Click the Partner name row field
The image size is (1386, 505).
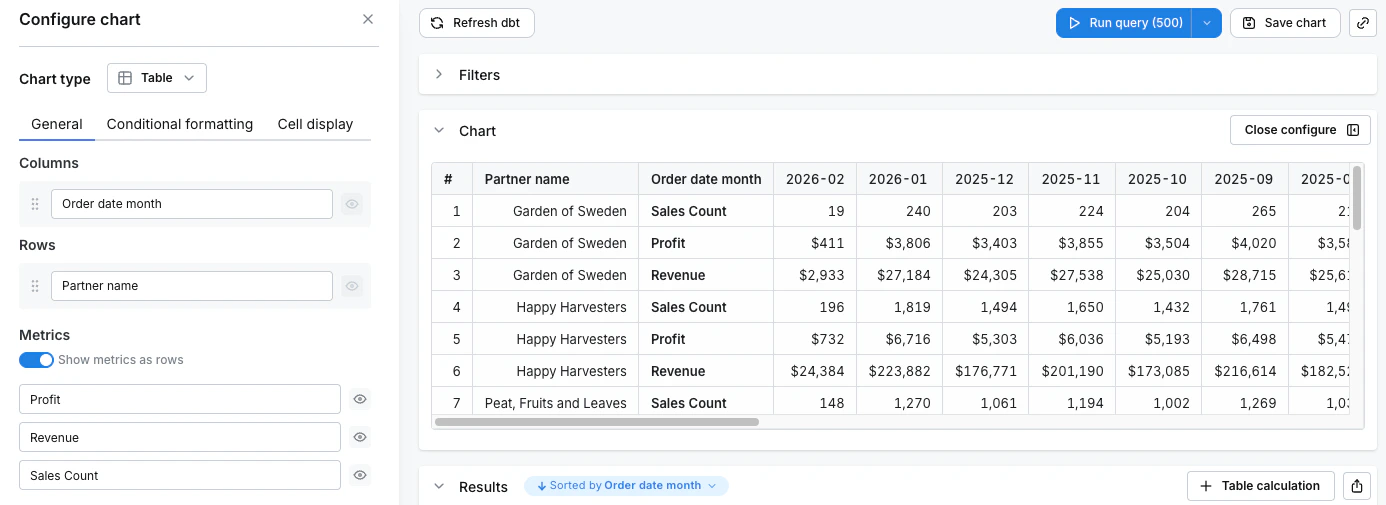click(x=192, y=286)
